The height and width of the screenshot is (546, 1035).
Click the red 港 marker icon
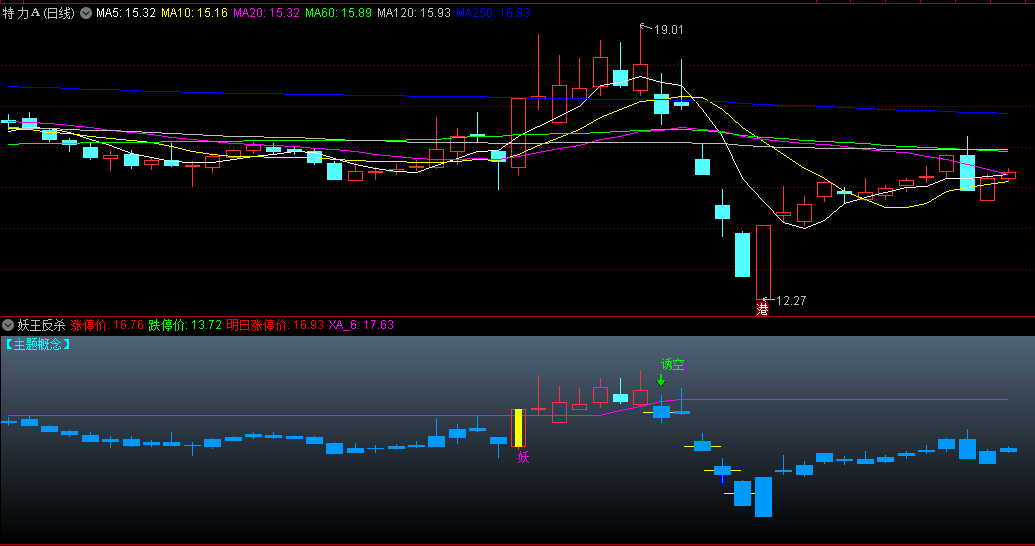point(762,309)
